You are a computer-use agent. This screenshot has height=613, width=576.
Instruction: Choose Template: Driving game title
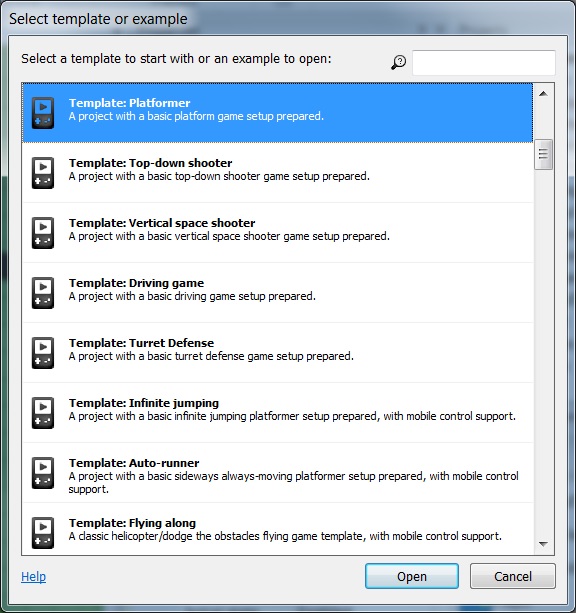[x=136, y=283]
